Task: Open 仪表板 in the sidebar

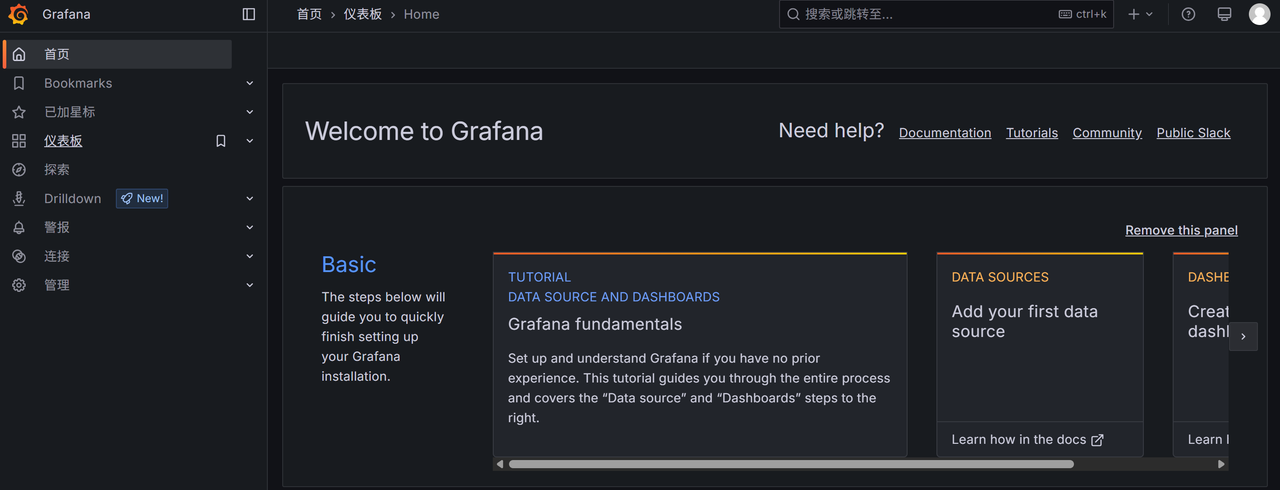Action: (63, 141)
